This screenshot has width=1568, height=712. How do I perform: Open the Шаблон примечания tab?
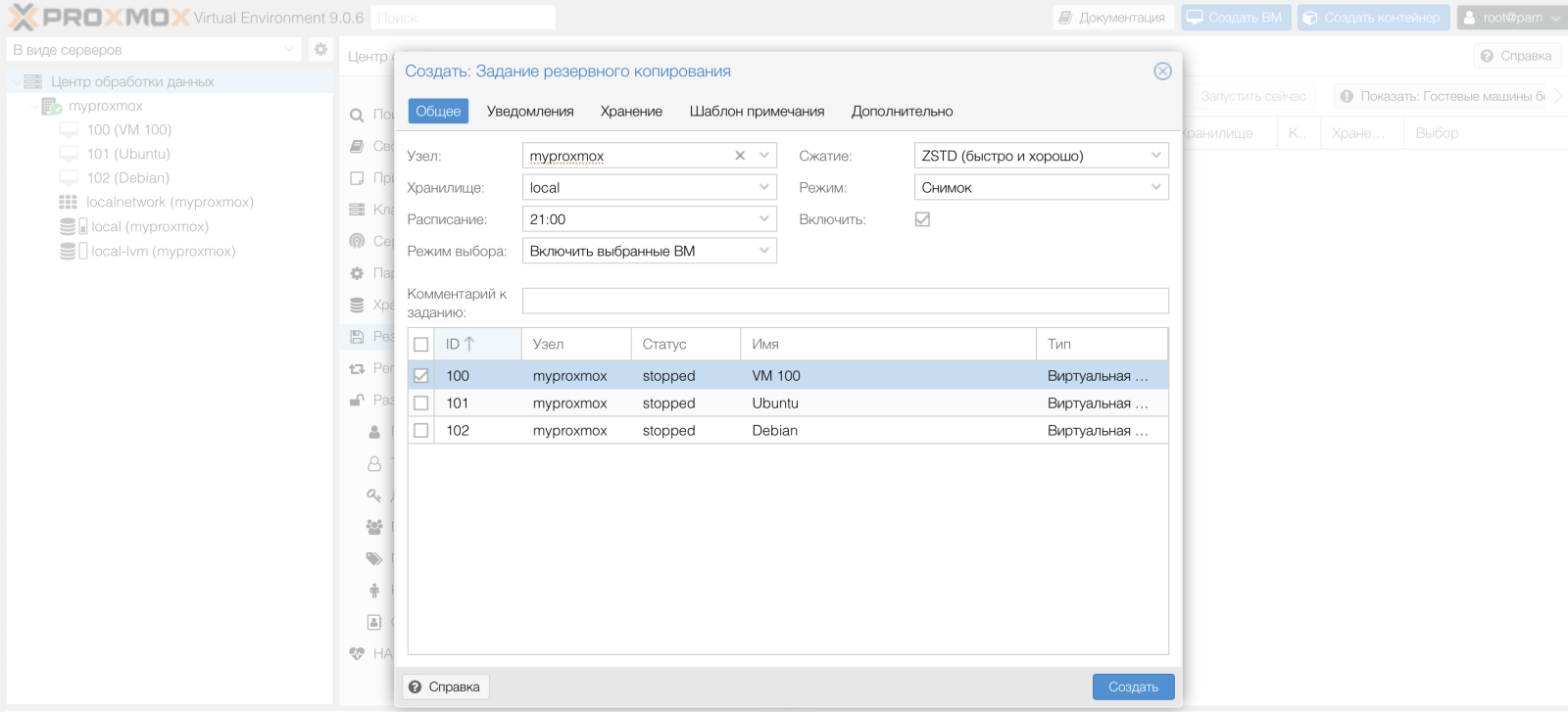[757, 112]
